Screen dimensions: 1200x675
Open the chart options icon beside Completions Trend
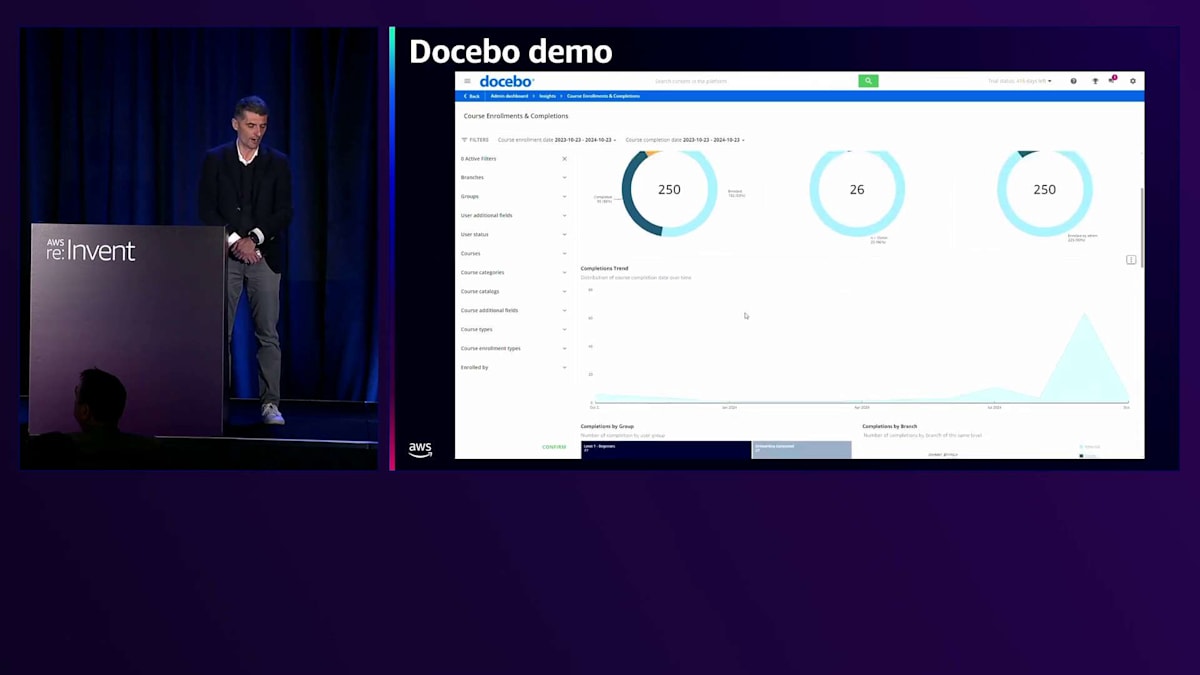[x=1131, y=260]
